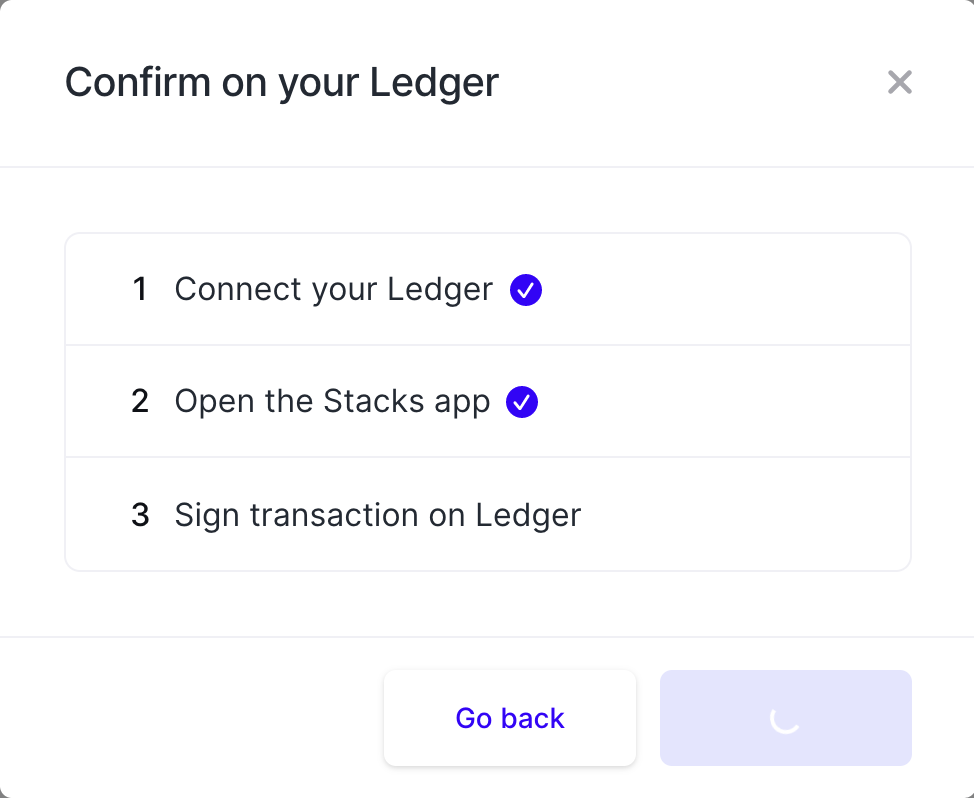Click the progress spinner showing pending confirmation

pyautogui.click(x=785, y=717)
